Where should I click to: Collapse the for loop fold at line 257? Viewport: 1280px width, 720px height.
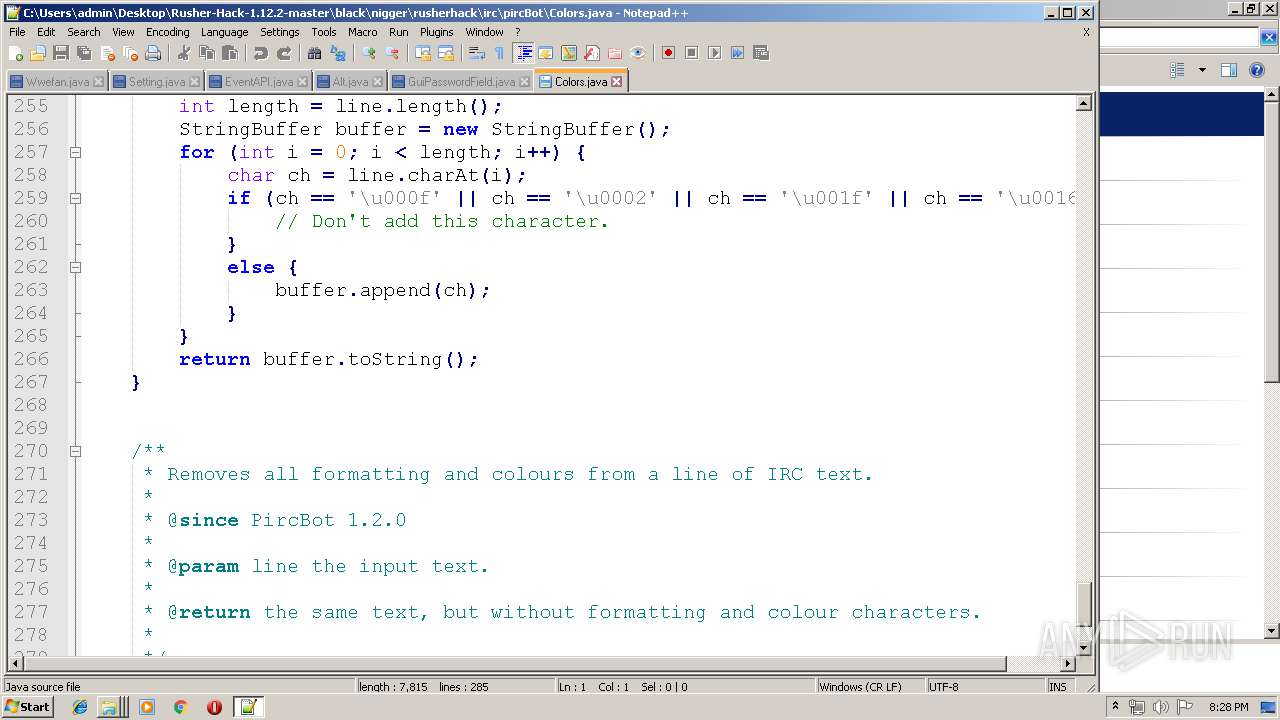pyautogui.click(x=75, y=153)
